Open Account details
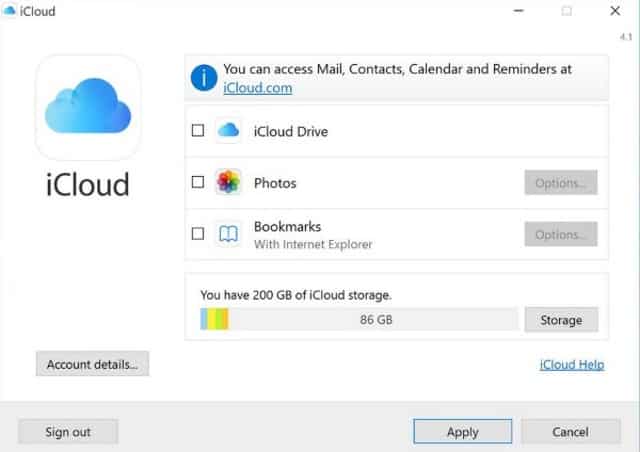 [x=93, y=364]
